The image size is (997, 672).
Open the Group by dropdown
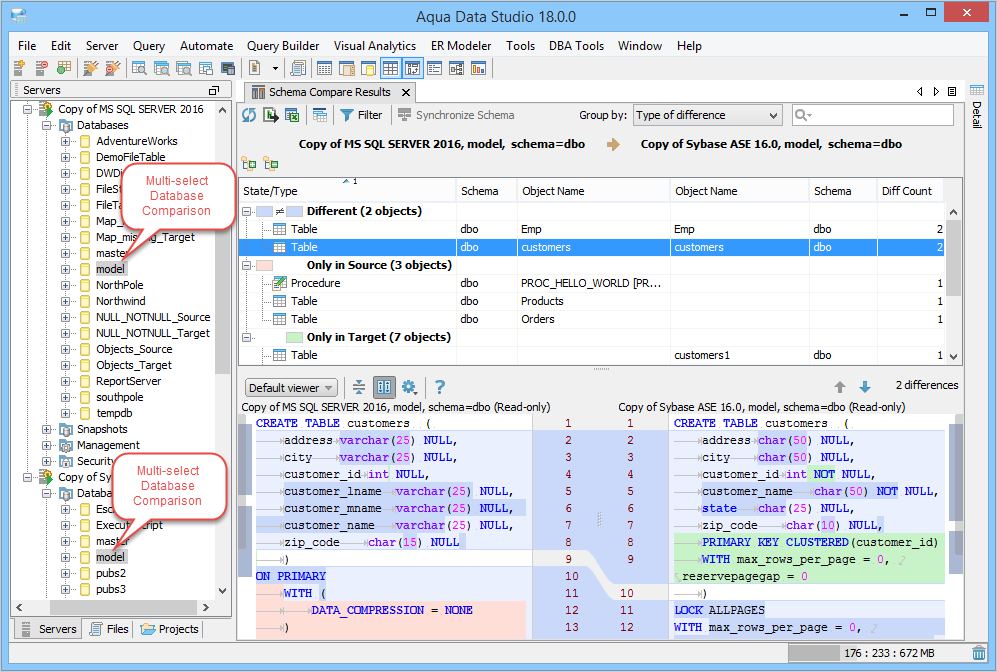[x=707, y=115]
